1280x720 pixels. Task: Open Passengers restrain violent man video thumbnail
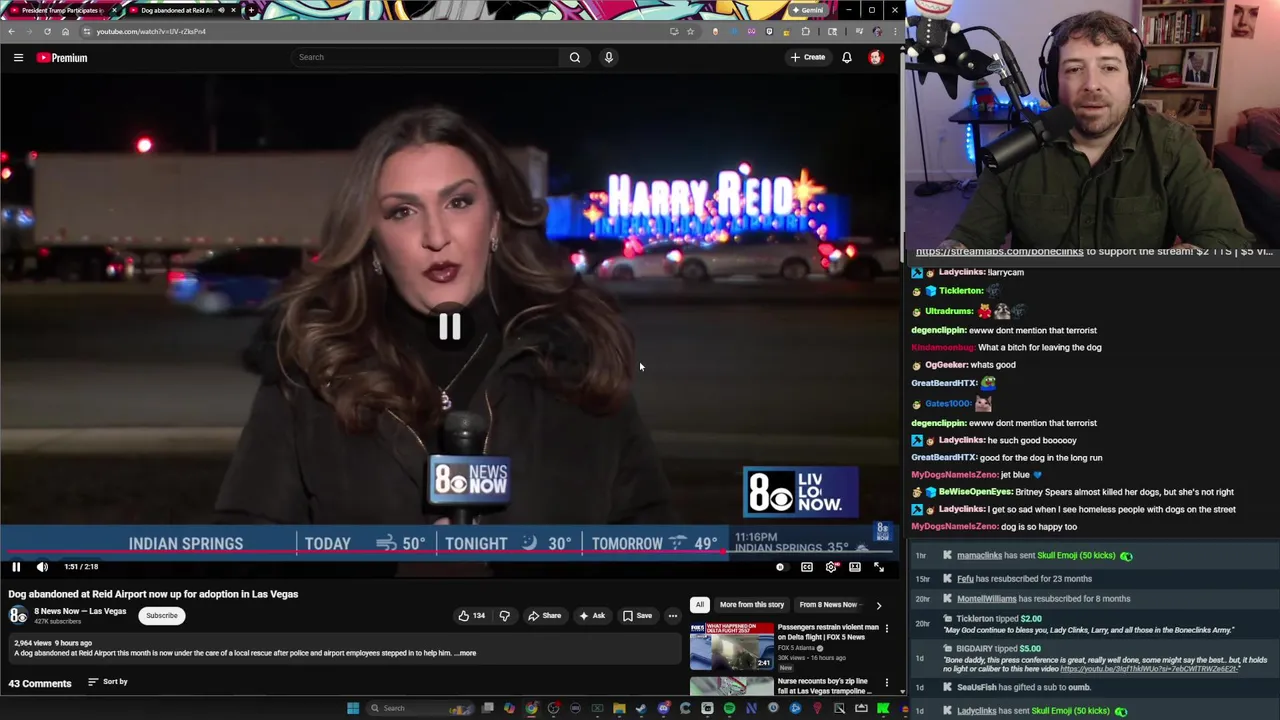tap(732, 646)
